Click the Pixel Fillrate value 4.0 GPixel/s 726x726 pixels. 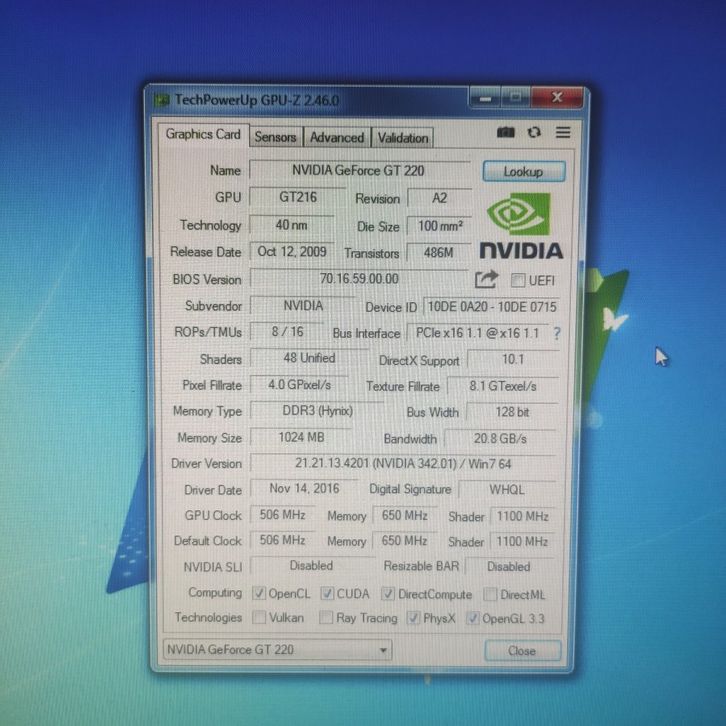pos(300,385)
